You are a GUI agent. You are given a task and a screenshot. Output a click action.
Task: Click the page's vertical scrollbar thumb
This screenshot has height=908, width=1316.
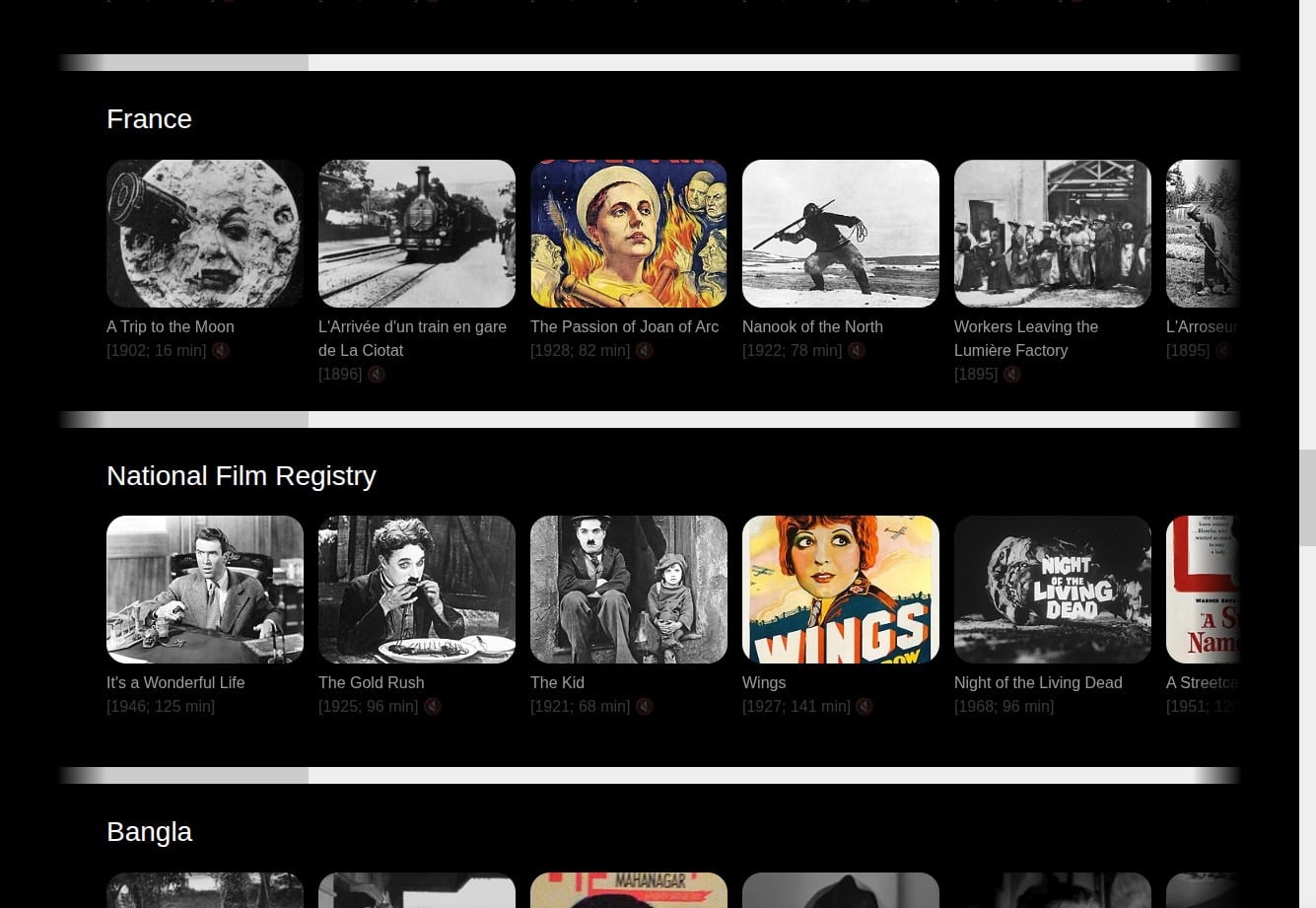tap(1307, 498)
